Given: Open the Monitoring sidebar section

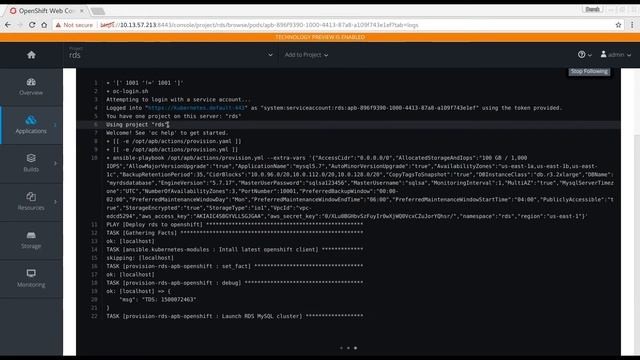Looking at the screenshot, I should 31,278.
